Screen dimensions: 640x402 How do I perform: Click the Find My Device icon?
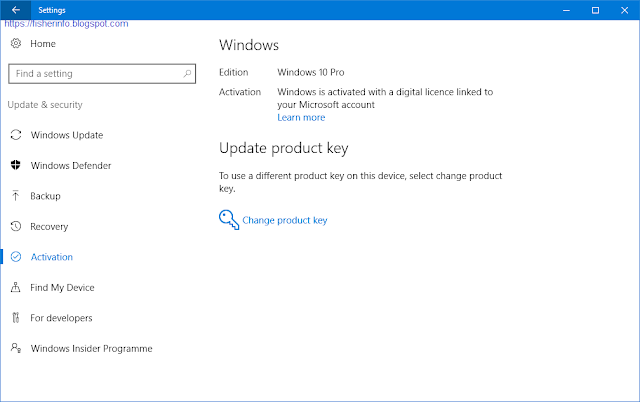pyautogui.click(x=16, y=287)
